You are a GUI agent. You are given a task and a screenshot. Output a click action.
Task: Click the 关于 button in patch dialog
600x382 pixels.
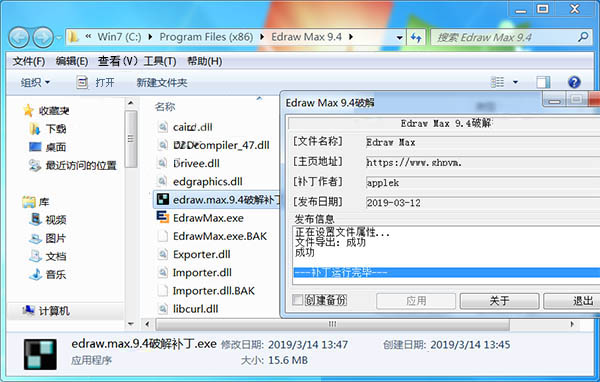499,301
